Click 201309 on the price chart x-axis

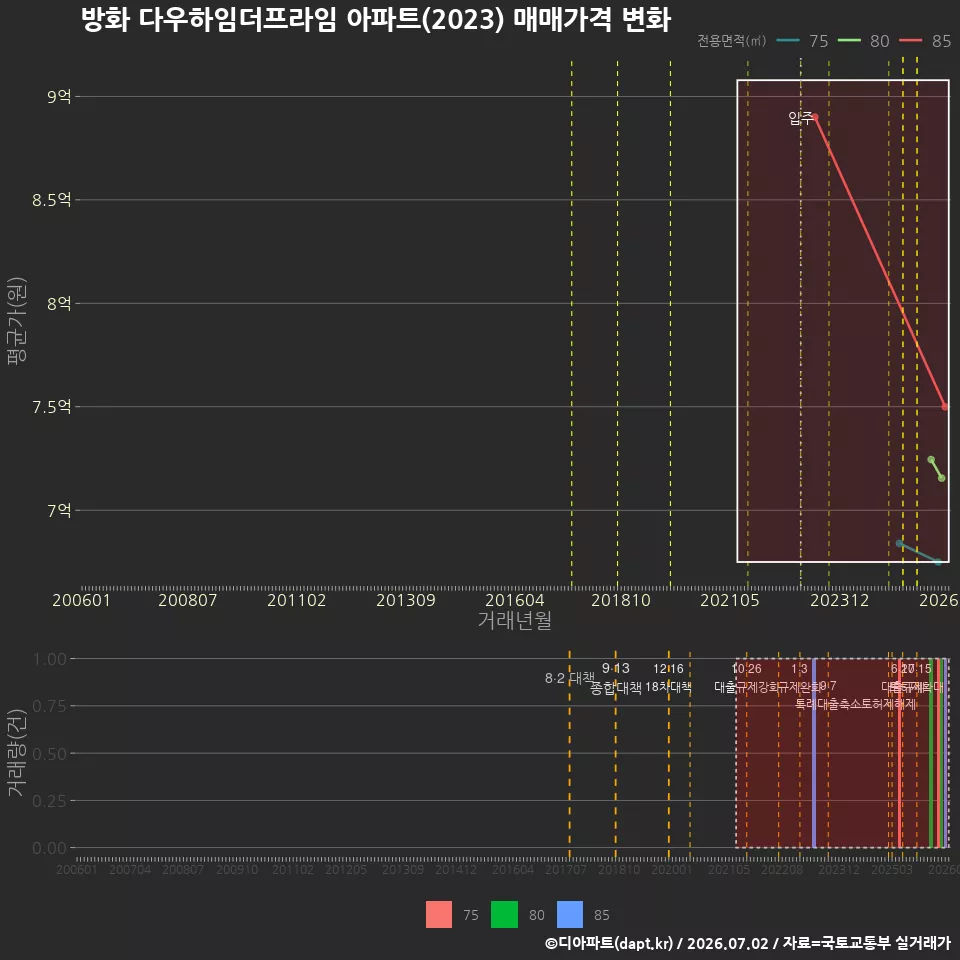tap(405, 600)
